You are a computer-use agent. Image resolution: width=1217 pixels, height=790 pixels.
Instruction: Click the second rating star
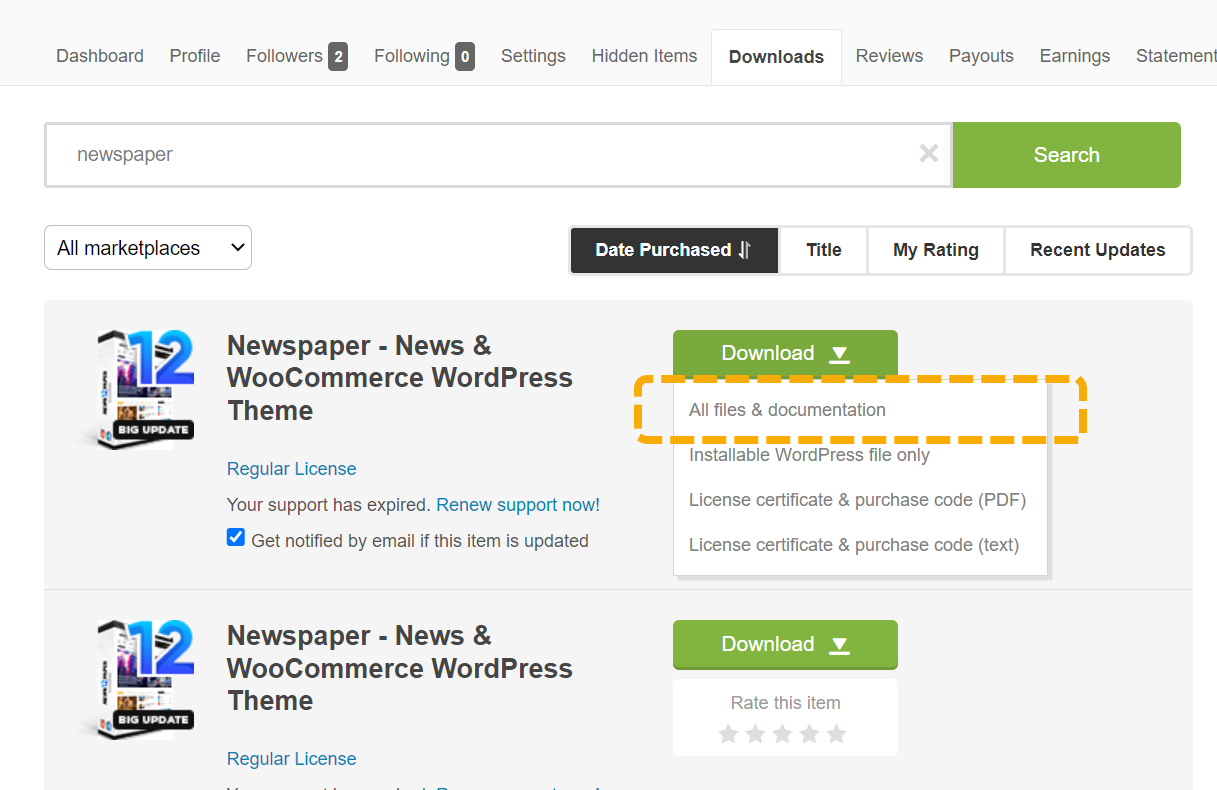pos(756,734)
